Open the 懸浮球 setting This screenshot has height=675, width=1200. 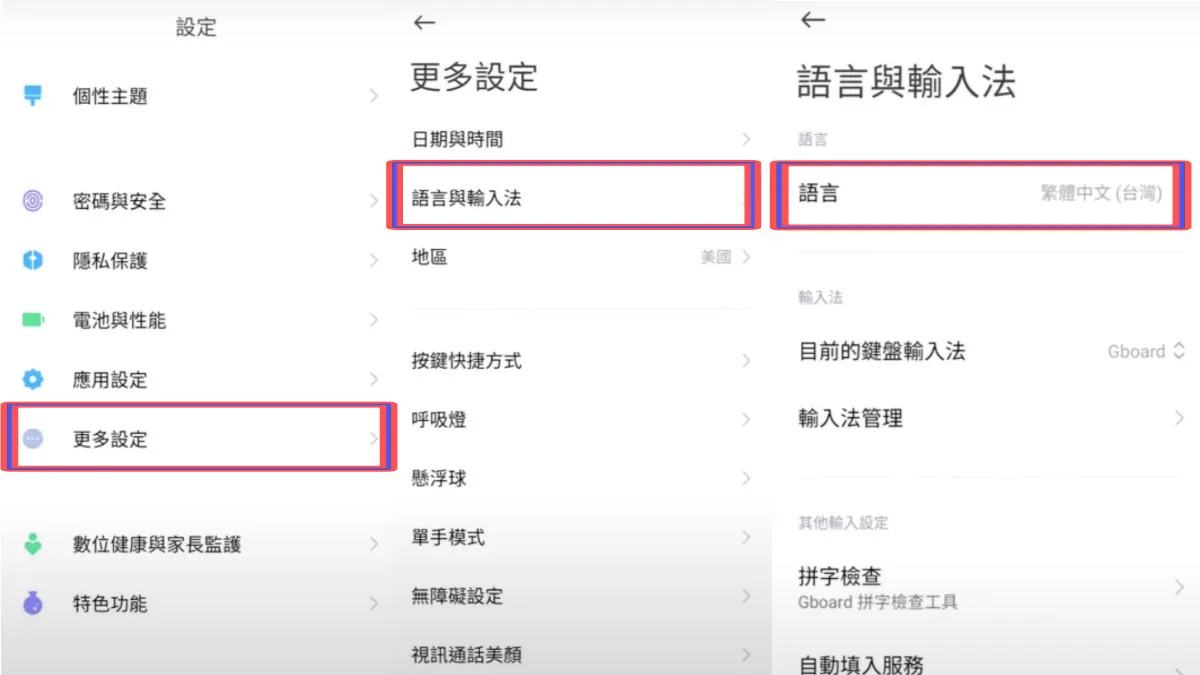click(x=580, y=478)
